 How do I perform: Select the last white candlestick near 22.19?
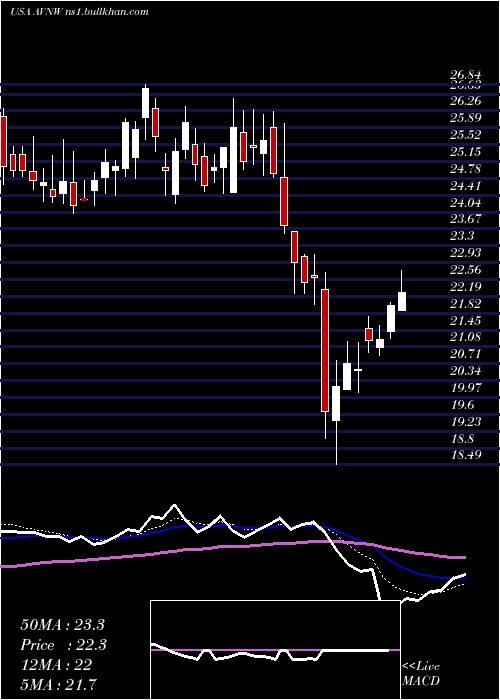(x=402, y=301)
